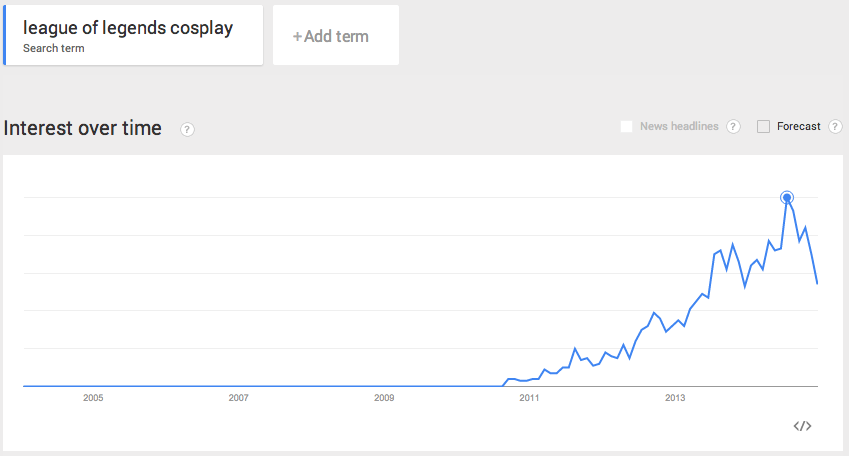Click the embed code icon below chart

click(x=802, y=426)
